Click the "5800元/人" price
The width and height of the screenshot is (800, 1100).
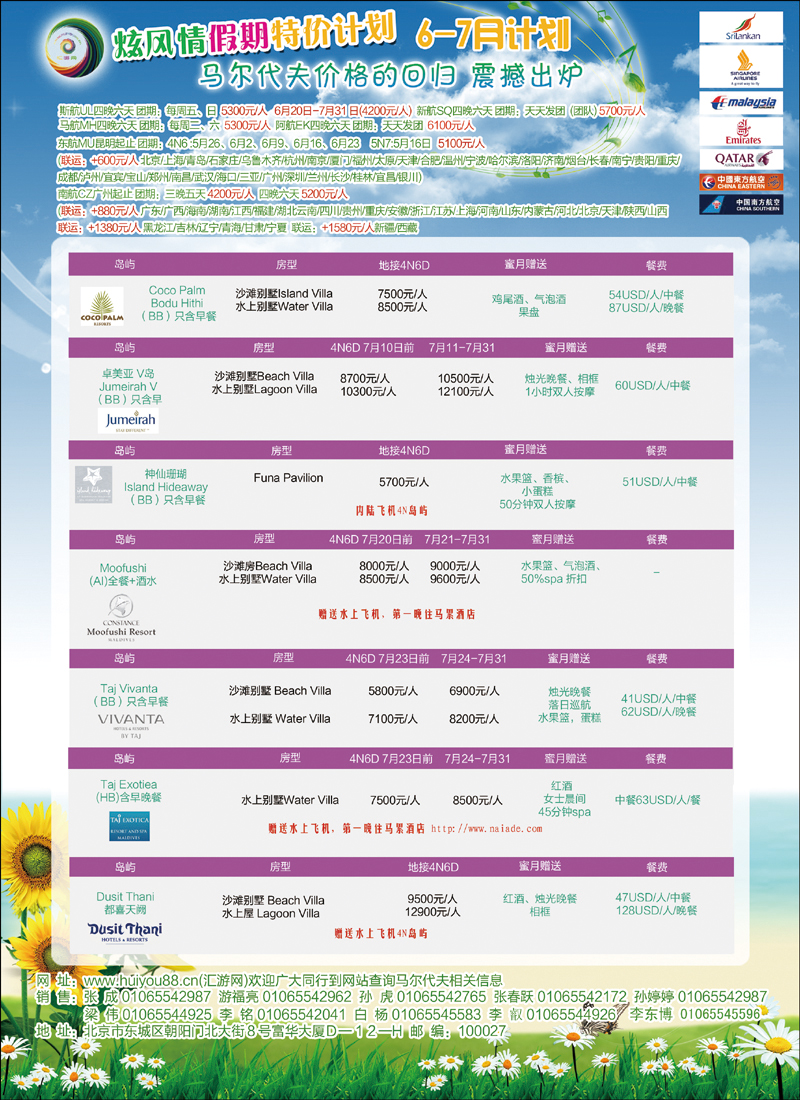coord(393,691)
